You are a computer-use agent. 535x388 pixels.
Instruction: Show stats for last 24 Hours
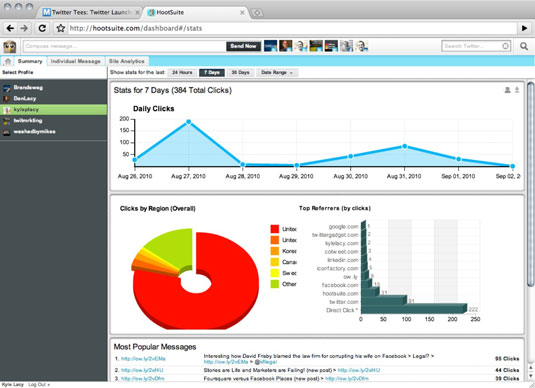point(182,73)
